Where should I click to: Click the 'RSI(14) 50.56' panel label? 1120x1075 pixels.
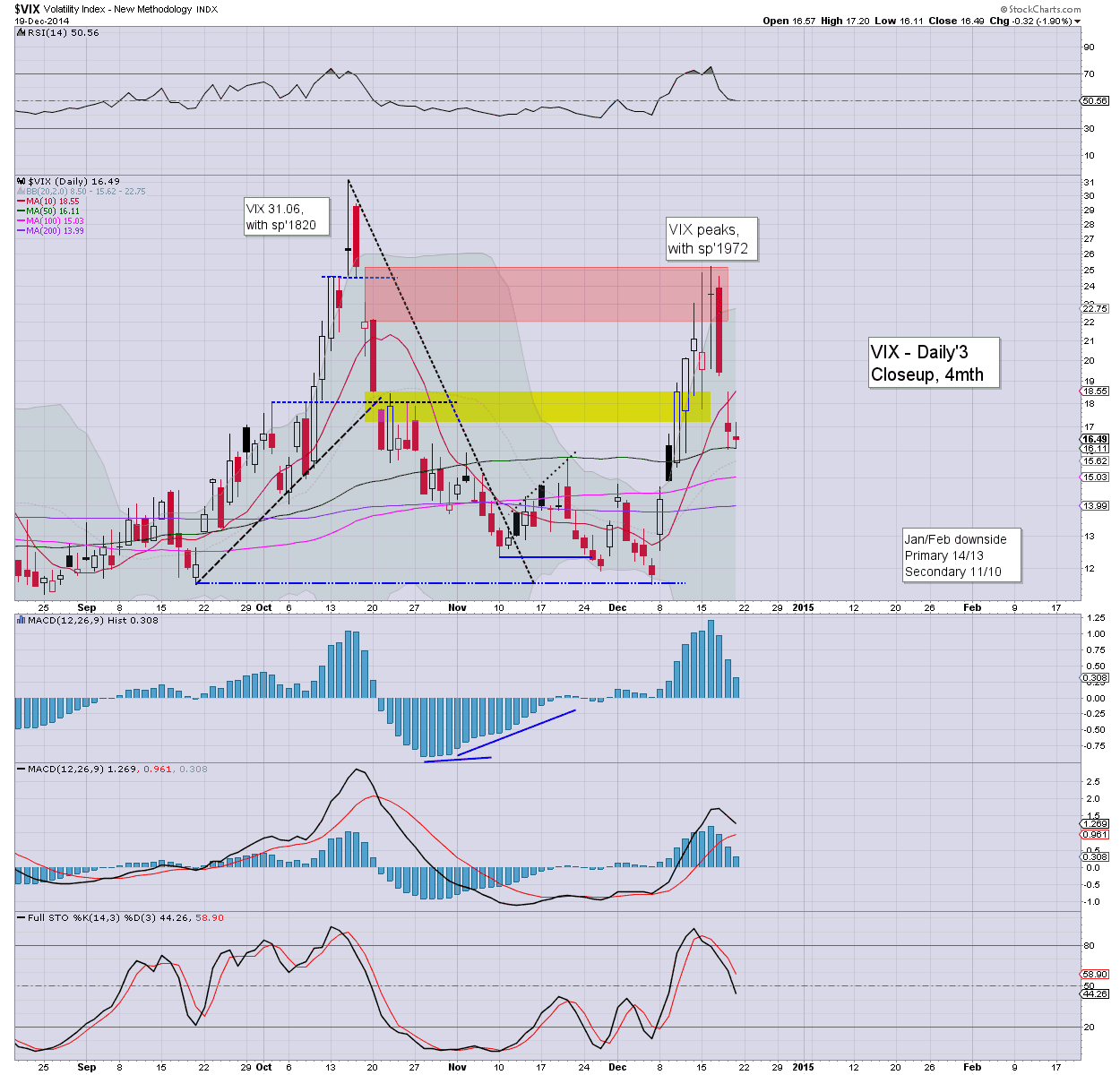click(x=64, y=32)
